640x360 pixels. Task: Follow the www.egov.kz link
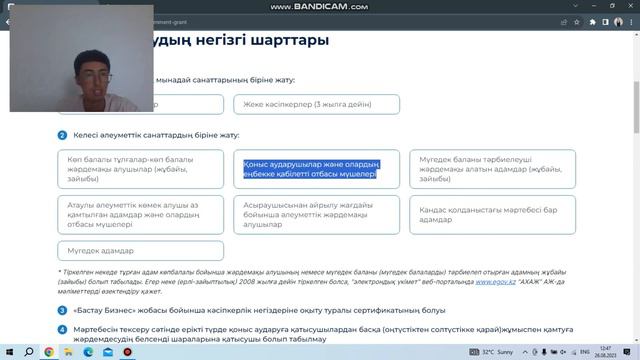[496, 282]
